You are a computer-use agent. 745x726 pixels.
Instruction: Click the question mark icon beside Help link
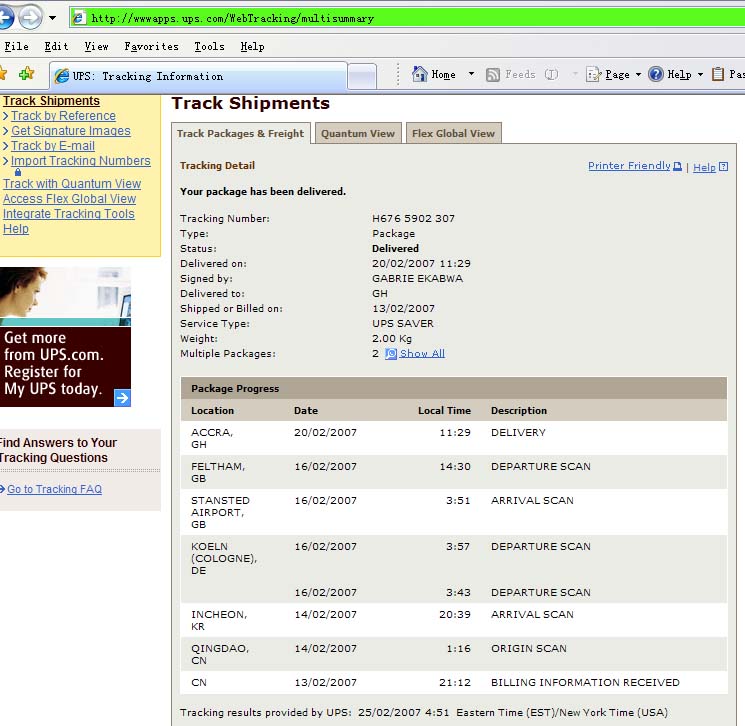[723, 168]
